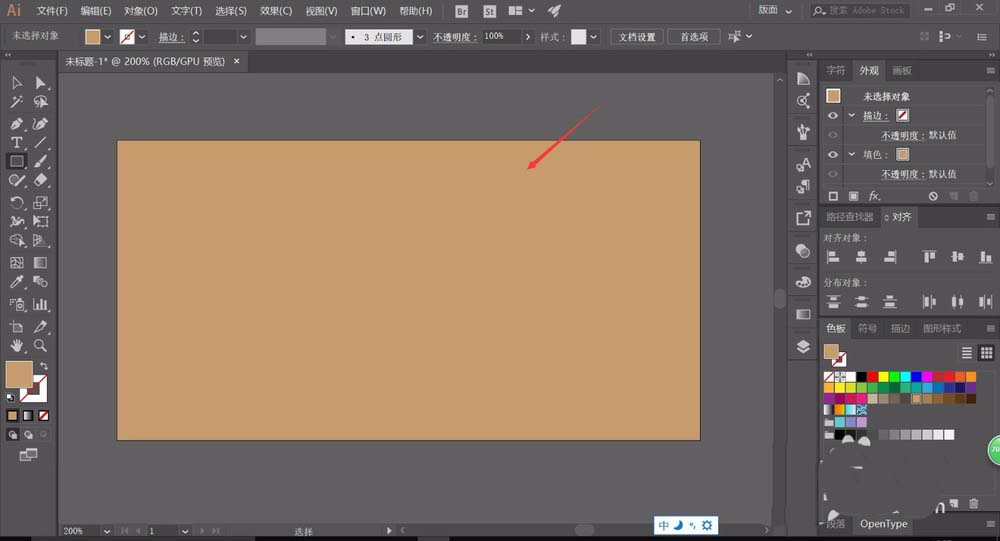Click the horizontal align left icon

[833, 257]
